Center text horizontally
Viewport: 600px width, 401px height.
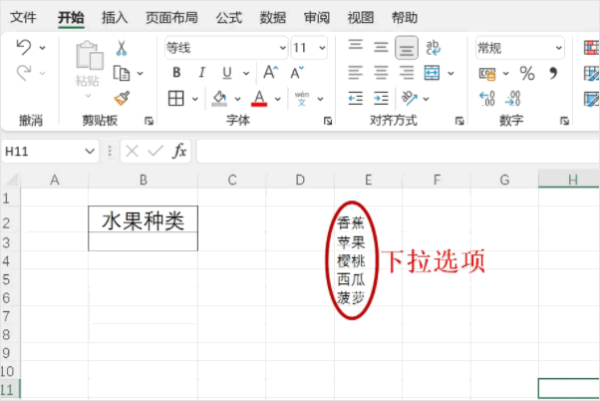coord(381,73)
